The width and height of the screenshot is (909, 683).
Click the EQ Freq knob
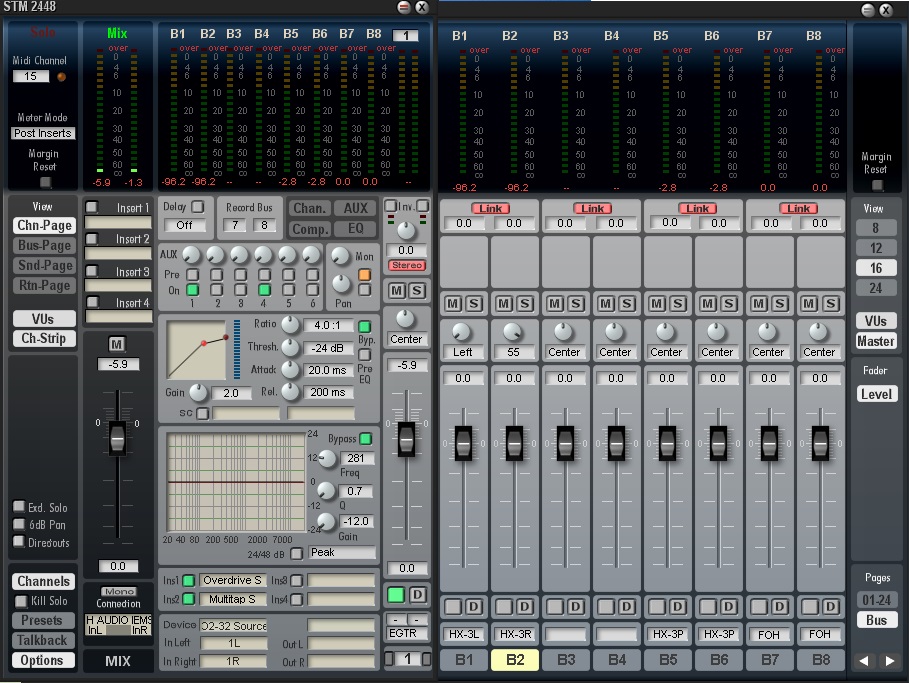(x=325, y=457)
